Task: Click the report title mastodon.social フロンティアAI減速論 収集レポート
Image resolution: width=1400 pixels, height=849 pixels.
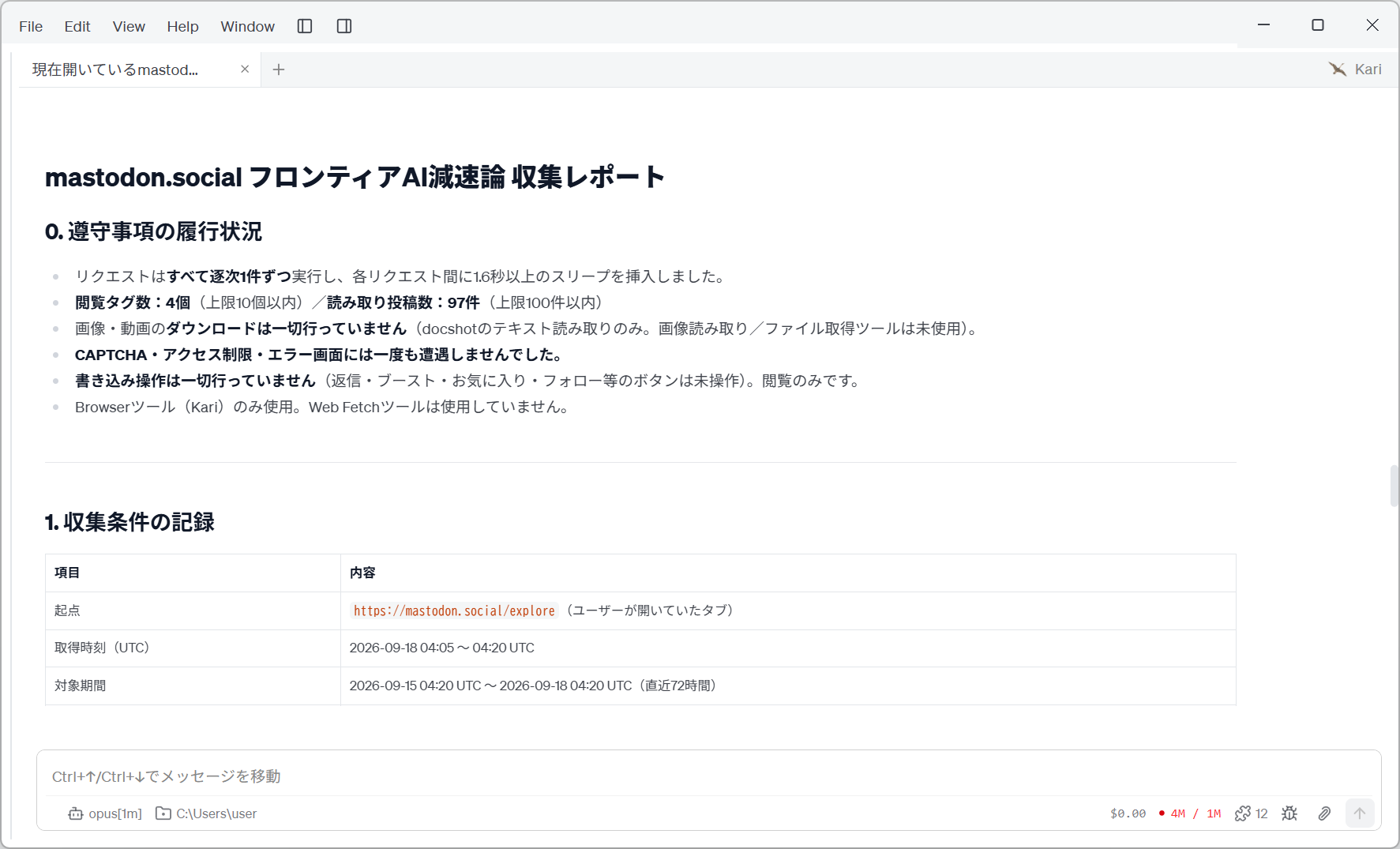Action: tap(355, 177)
